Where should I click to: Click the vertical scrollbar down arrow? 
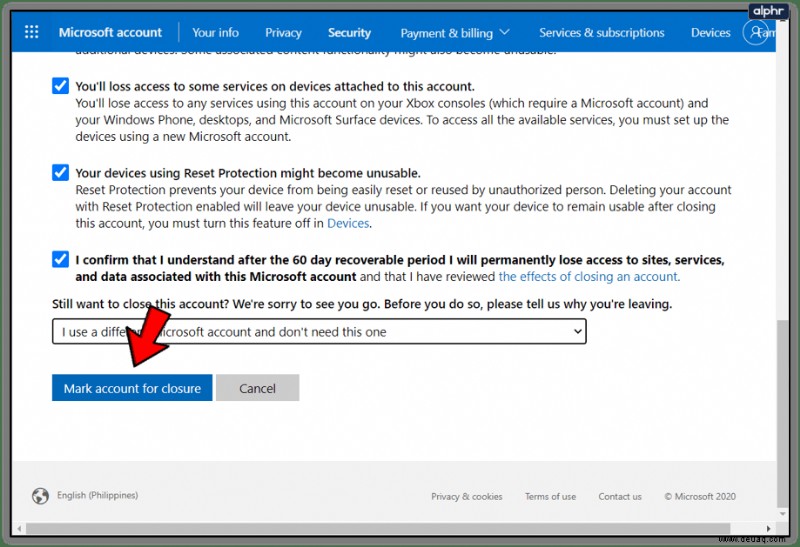pos(783,514)
